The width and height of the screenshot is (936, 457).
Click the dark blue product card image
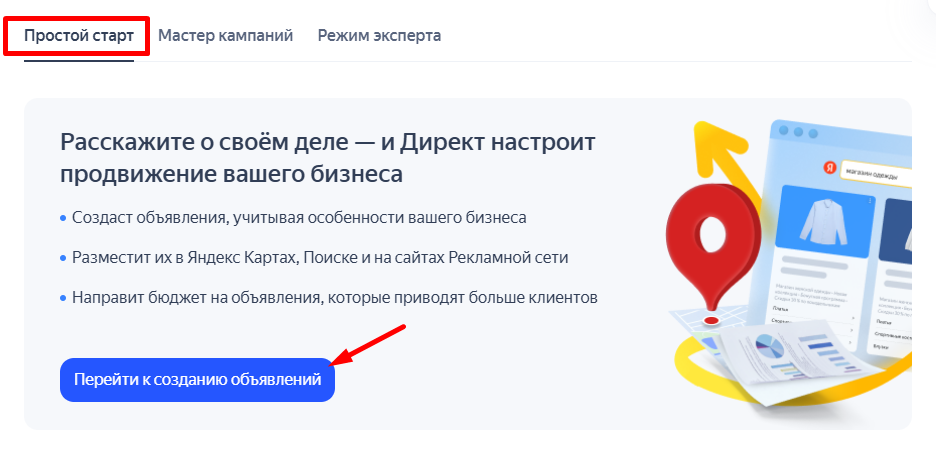[x=898, y=230]
